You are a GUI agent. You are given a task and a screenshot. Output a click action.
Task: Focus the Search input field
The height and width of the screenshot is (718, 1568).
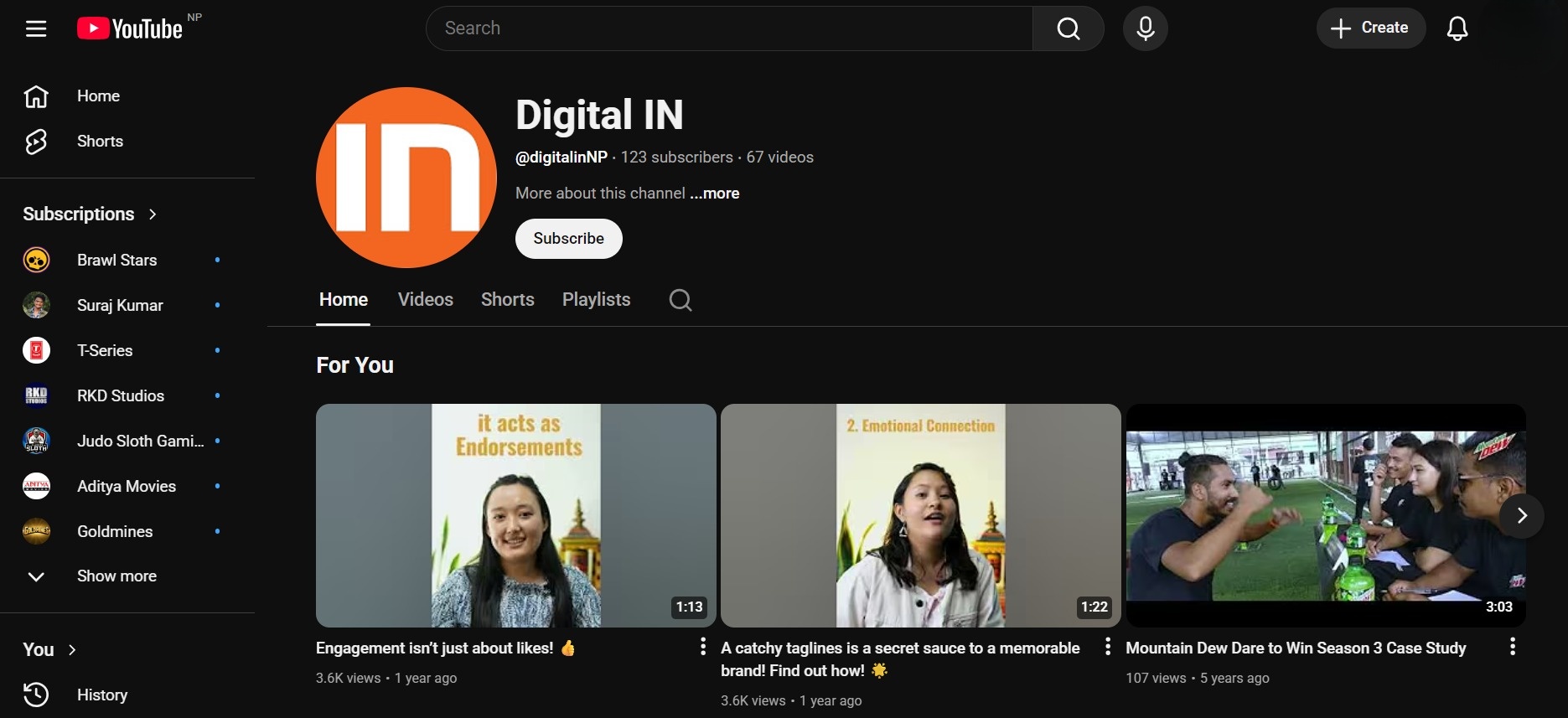729,28
